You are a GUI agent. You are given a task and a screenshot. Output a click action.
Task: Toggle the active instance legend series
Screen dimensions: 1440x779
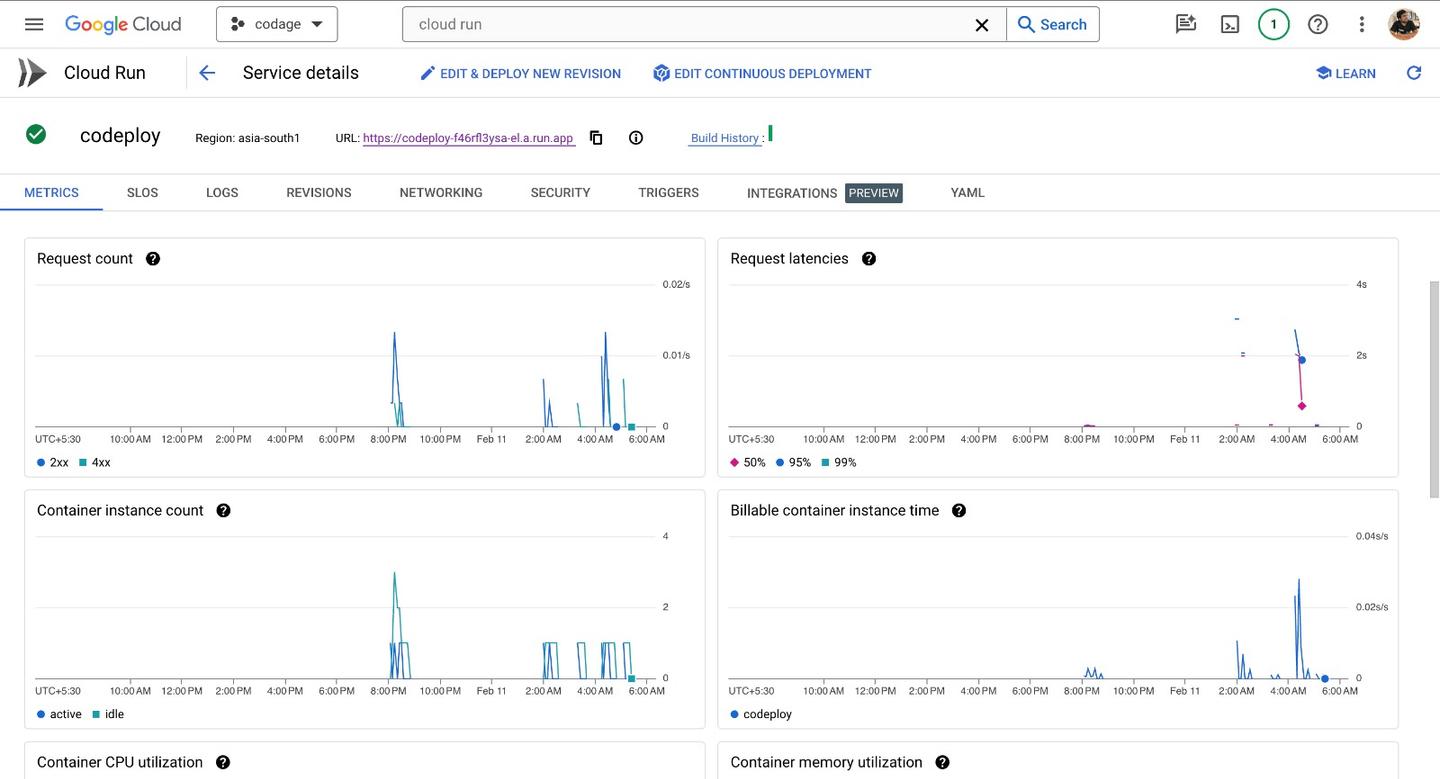coord(60,714)
